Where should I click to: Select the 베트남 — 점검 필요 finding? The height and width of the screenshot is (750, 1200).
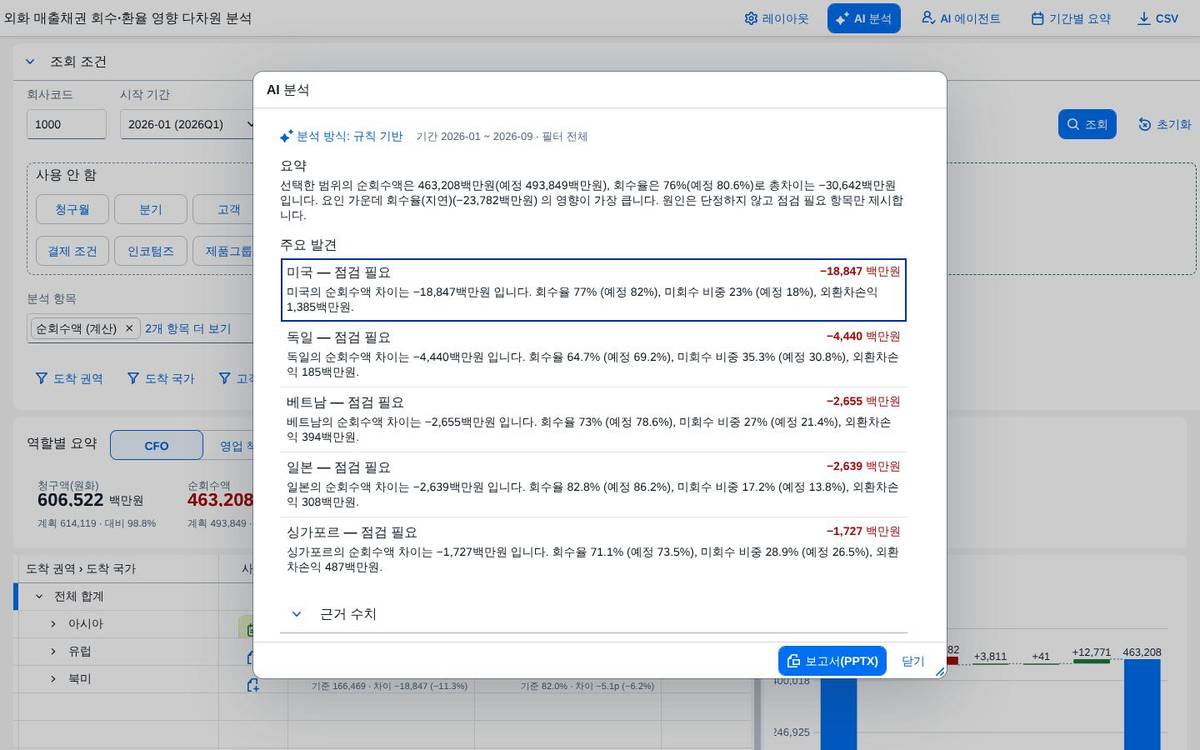(594, 419)
